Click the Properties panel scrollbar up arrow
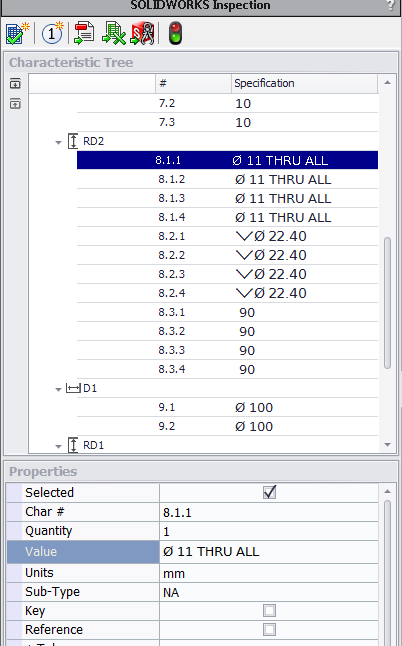 (x=387, y=491)
